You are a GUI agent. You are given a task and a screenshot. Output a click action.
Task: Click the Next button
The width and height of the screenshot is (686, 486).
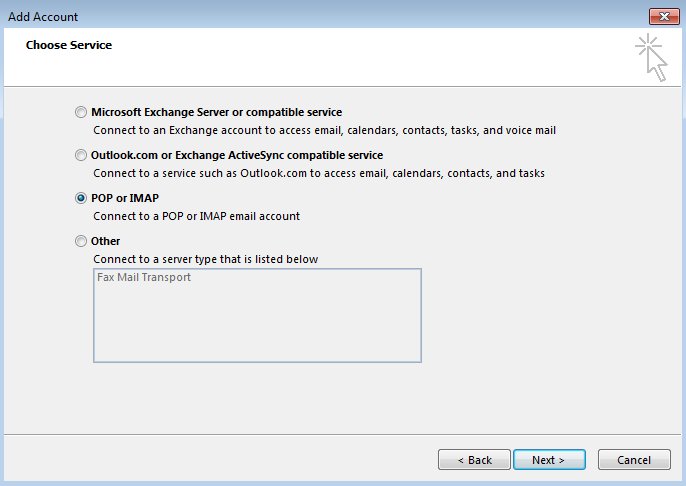click(x=549, y=460)
